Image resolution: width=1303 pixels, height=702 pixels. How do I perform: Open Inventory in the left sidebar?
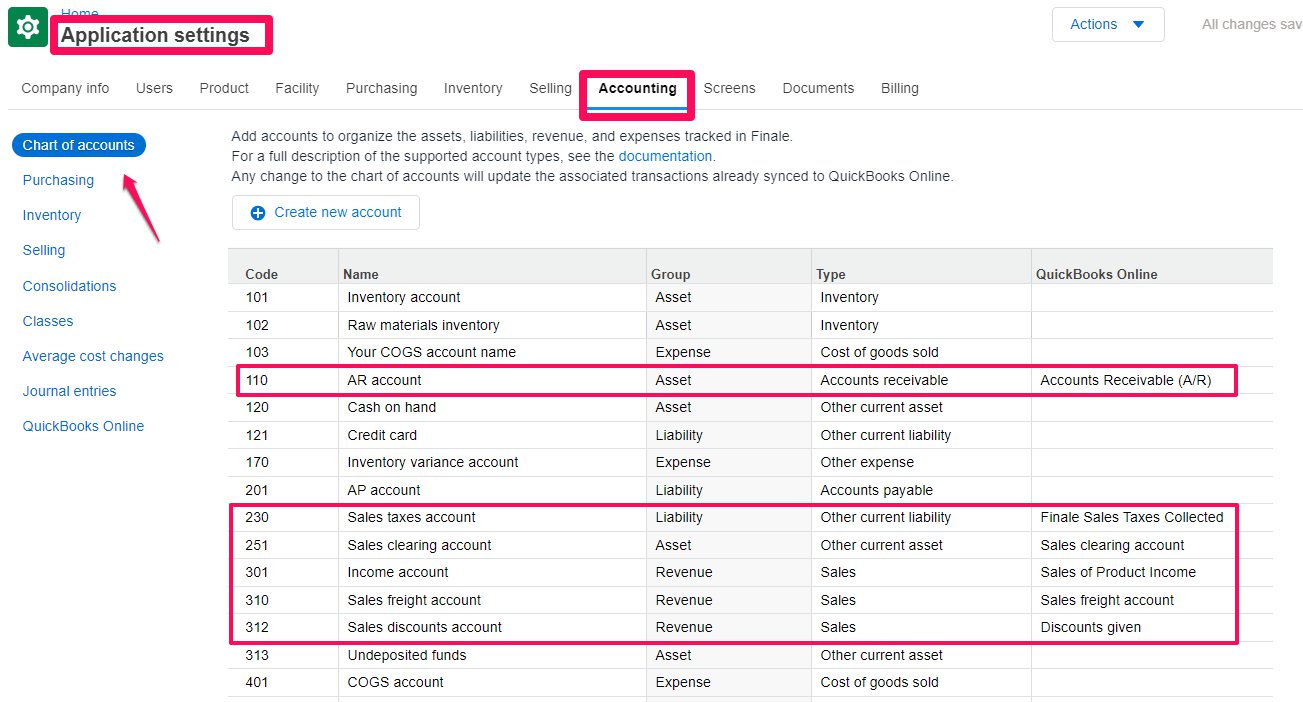52,215
